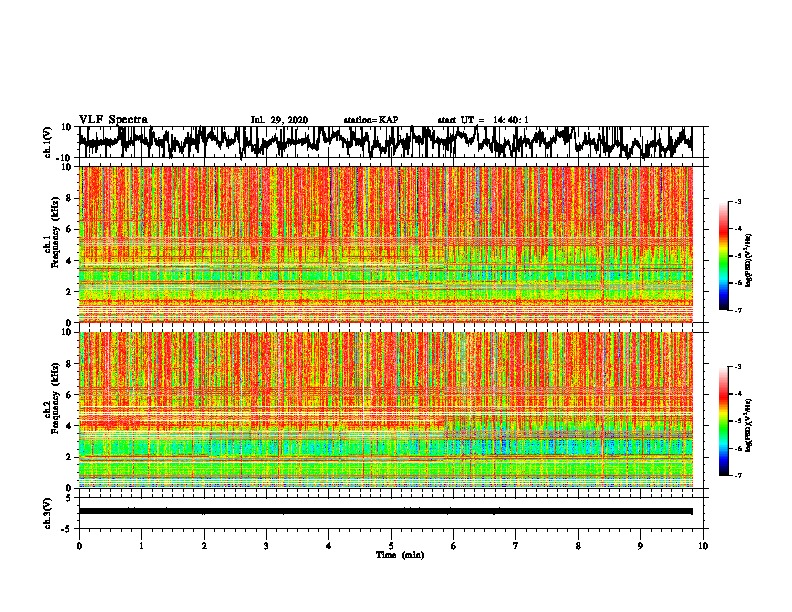Click ch.1 frequency axis tick "2"
Image resolution: width=792 pixels, height=612 pixels.
pyautogui.click(x=69, y=292)
